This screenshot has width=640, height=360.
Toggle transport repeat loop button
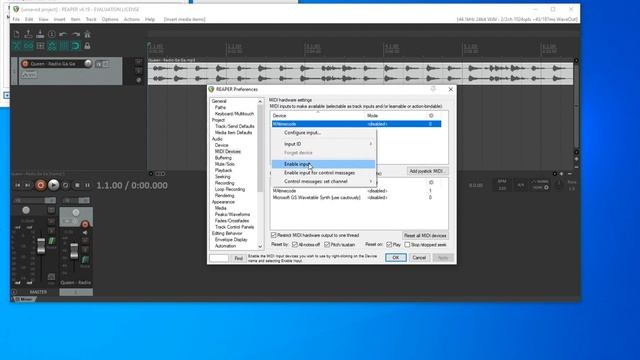65,185
